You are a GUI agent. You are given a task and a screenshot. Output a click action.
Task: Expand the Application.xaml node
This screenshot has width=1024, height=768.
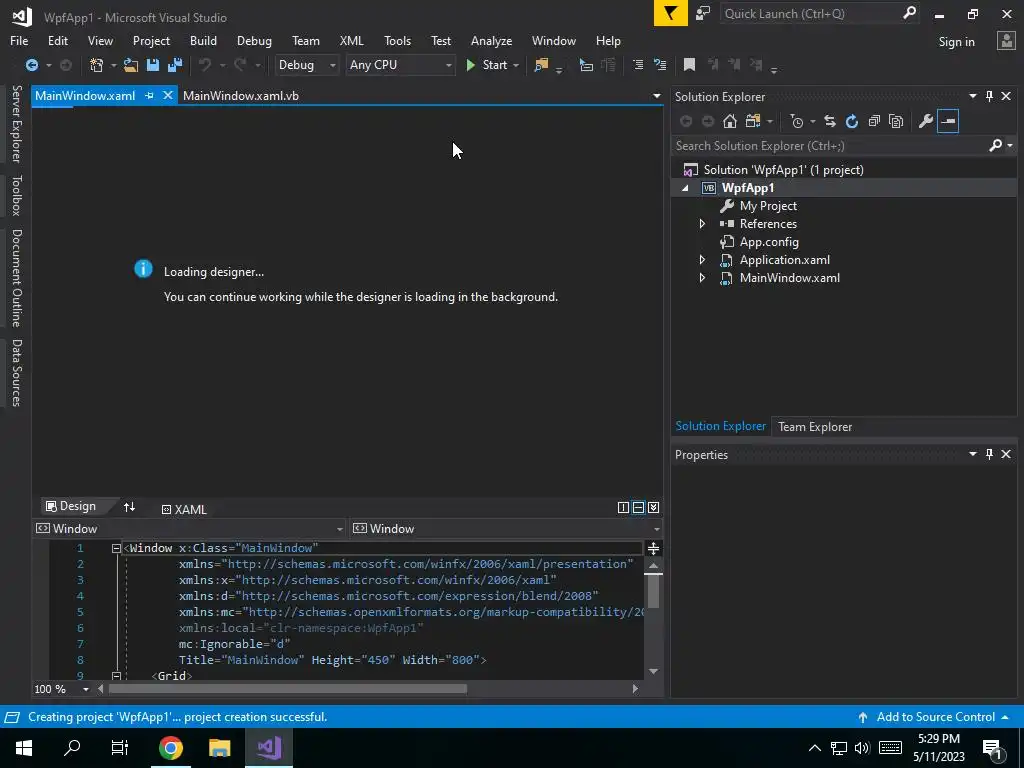(x=702, y=259)
